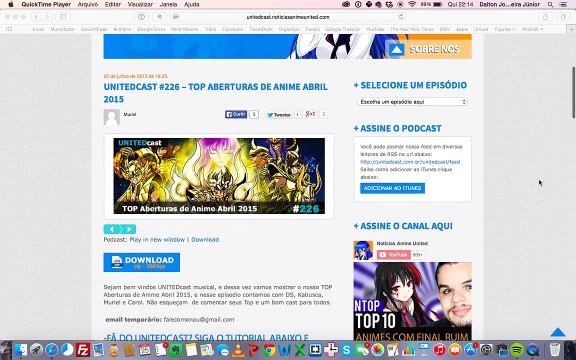Click the Tweetar button
Image resolution: width=576 pixels, height=360 pixels.
tap(279, 115)
